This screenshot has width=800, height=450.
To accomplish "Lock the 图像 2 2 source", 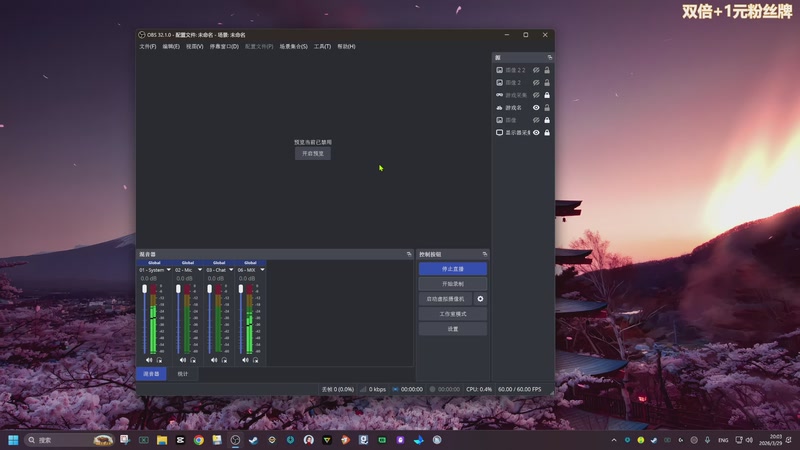I will click(x=547, y=70).
